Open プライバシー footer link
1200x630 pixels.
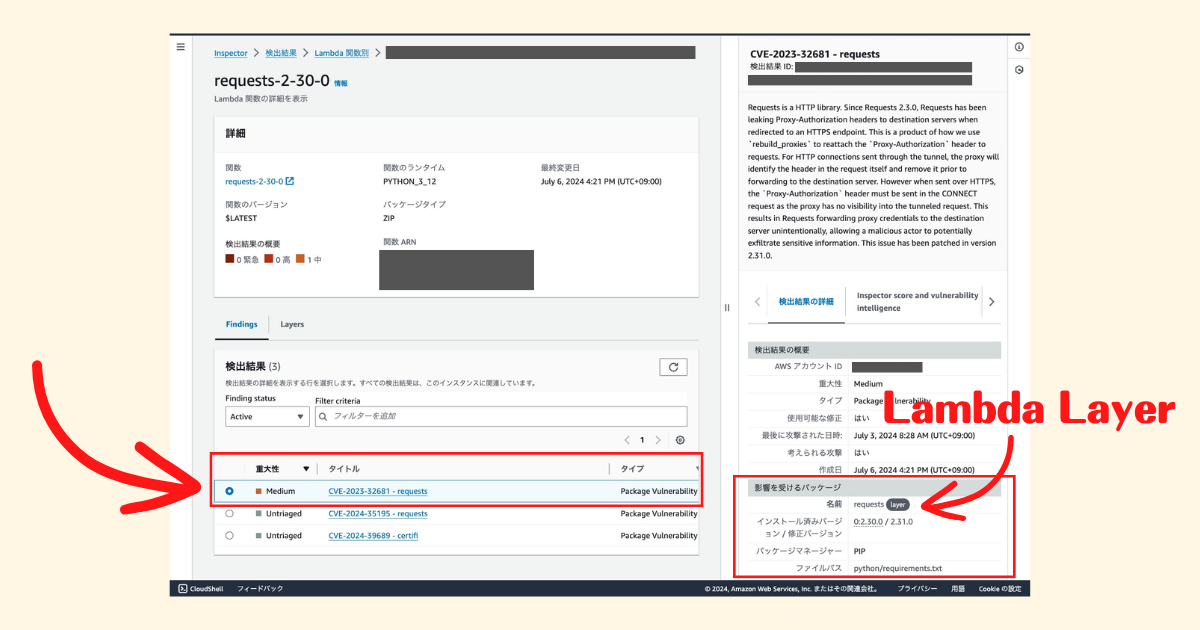click(x=917, y=589)
